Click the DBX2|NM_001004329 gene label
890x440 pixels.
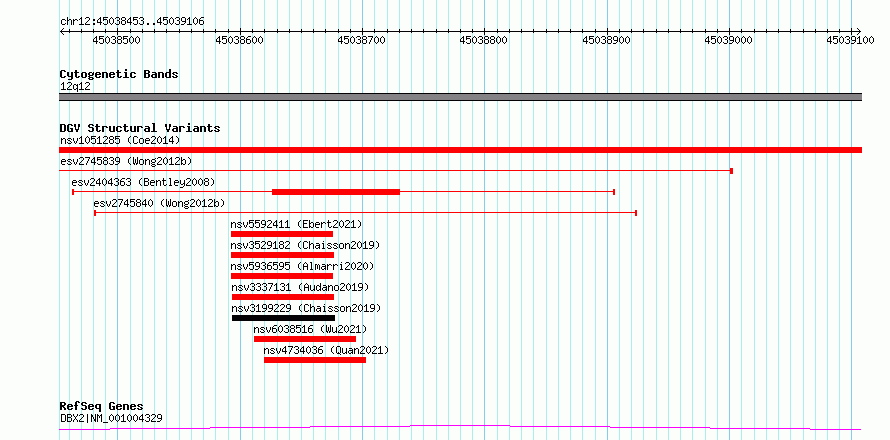click(x=111, y=418)
